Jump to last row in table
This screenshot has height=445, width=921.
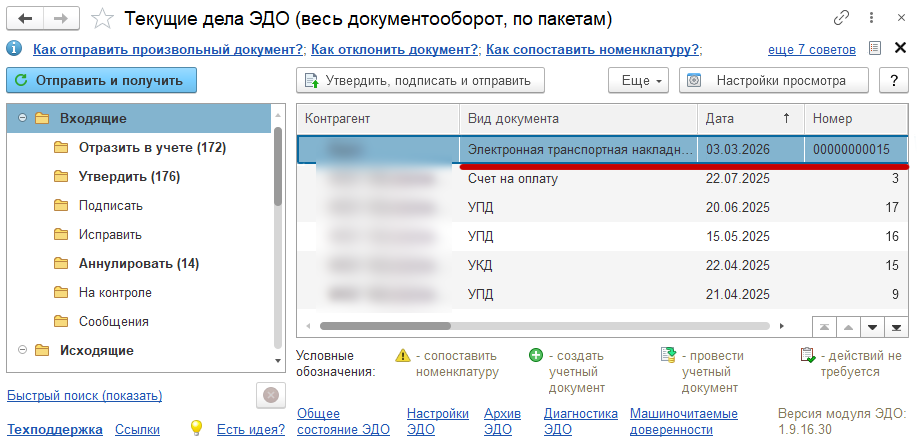[896, 327]
